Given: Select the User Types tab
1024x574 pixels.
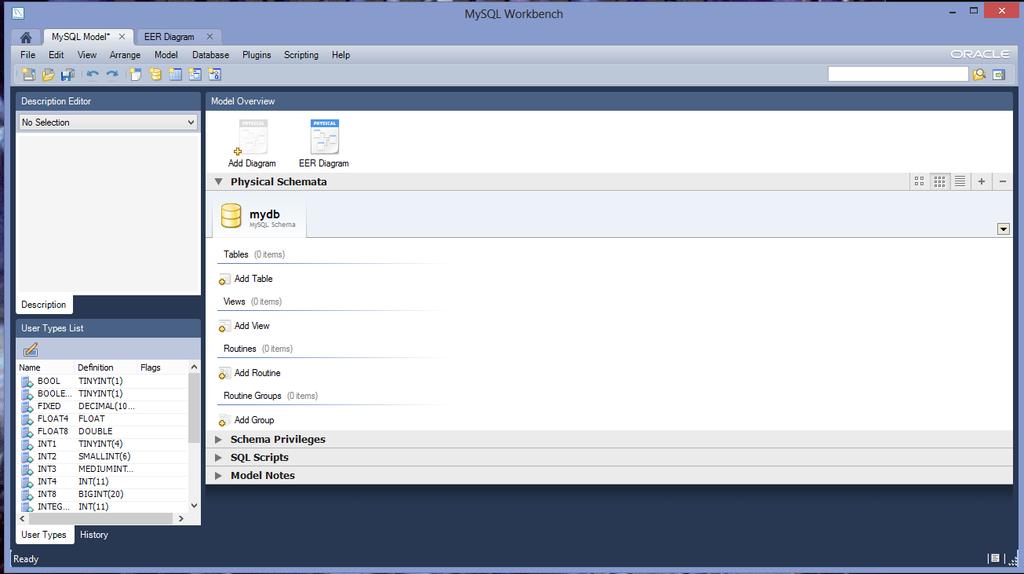Looking at the screenshot, I should click(44, 534).
